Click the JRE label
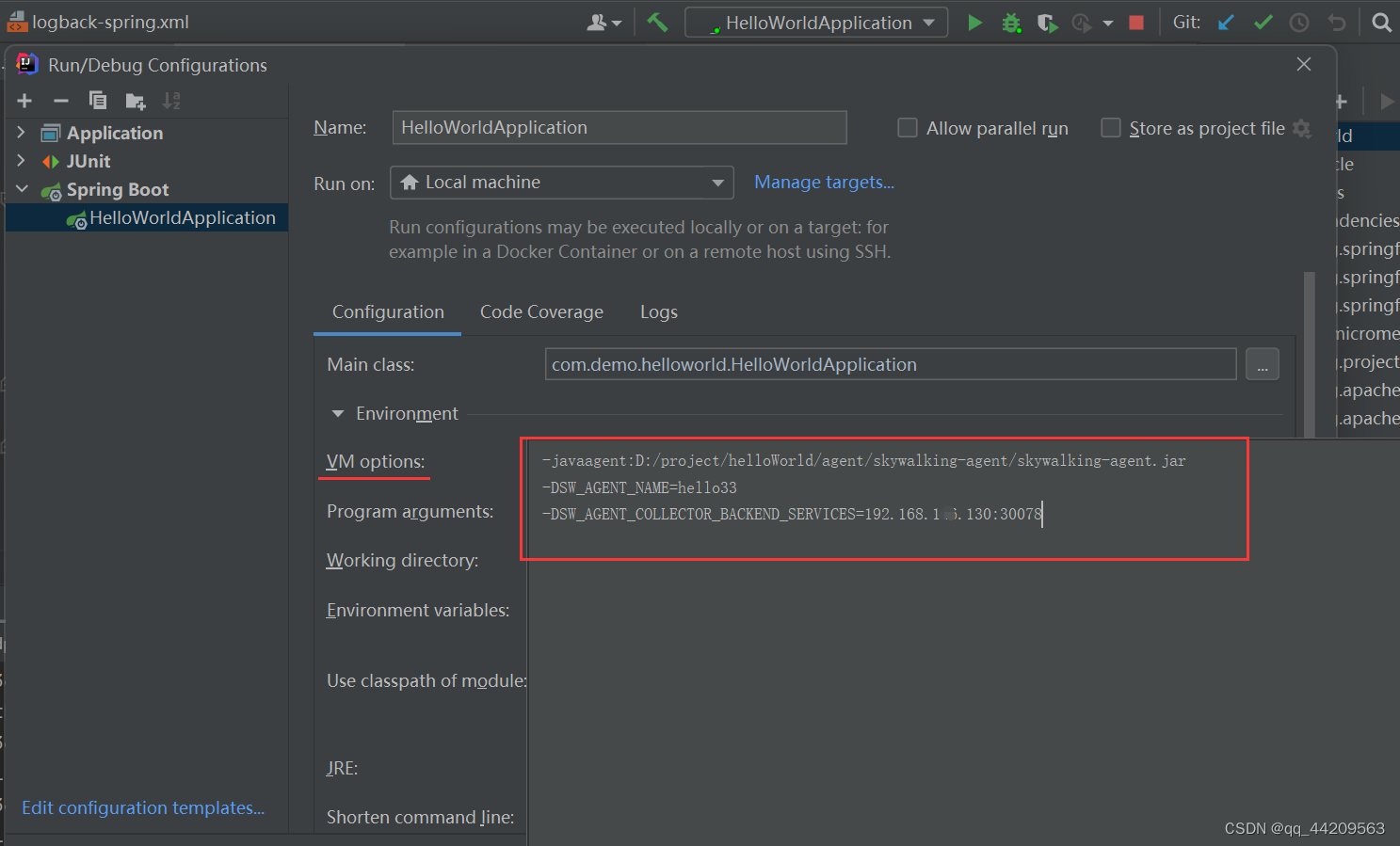The image size is (1400, 846). [342, 768]
